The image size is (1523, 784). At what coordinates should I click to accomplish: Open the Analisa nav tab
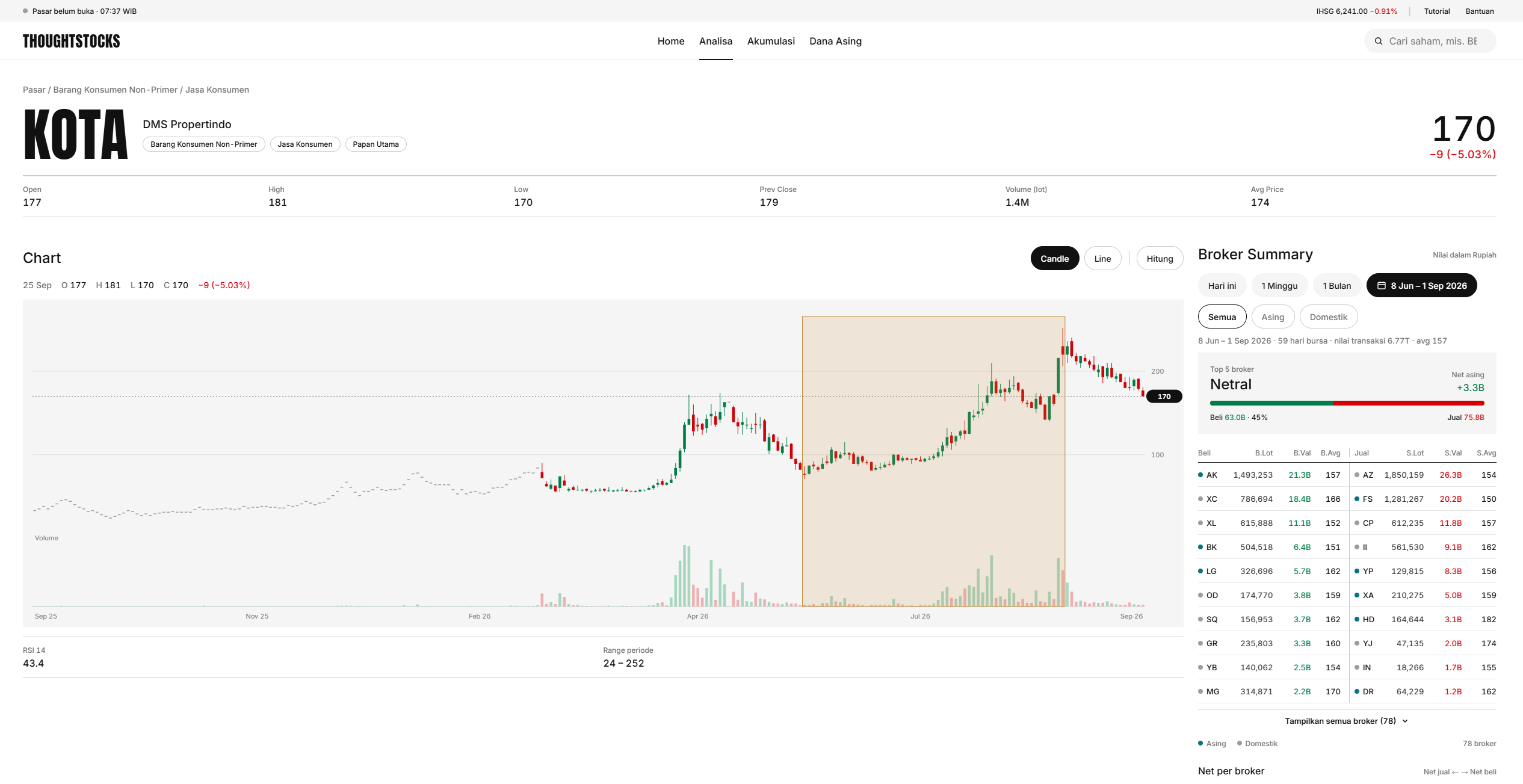point(715,41)
